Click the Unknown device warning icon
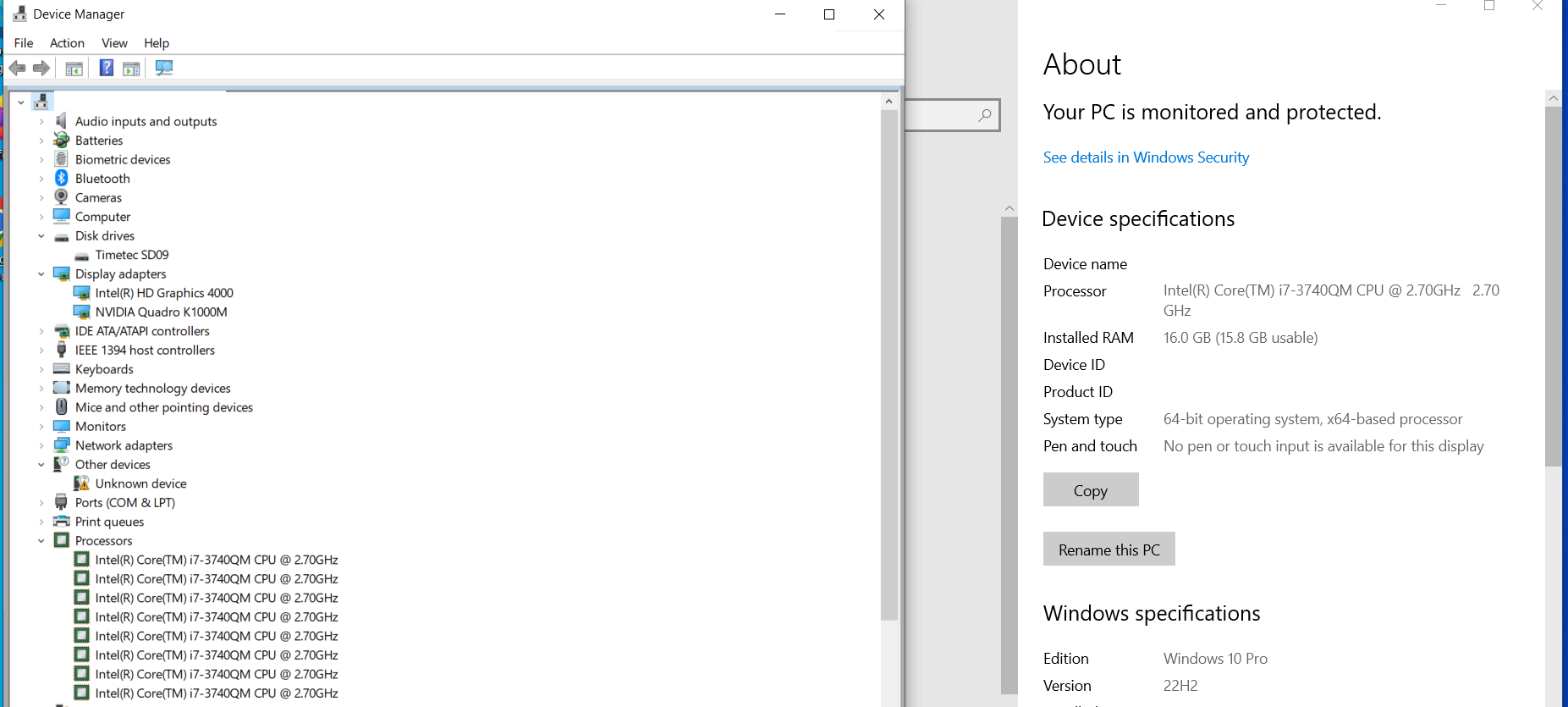Viewport: 1568px width, 707px height. point(81,483)
